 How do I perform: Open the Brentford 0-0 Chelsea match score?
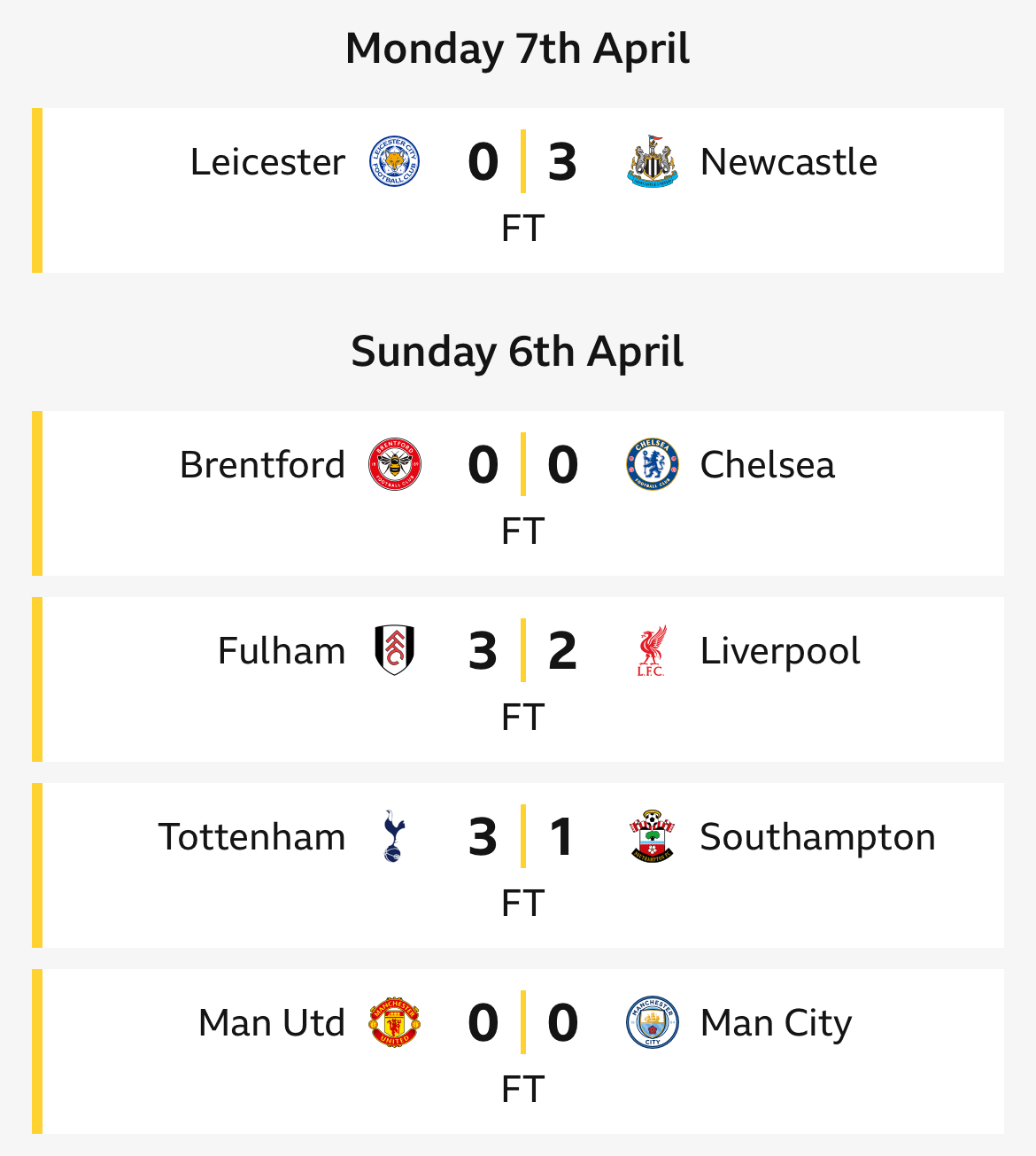point(522,465)
